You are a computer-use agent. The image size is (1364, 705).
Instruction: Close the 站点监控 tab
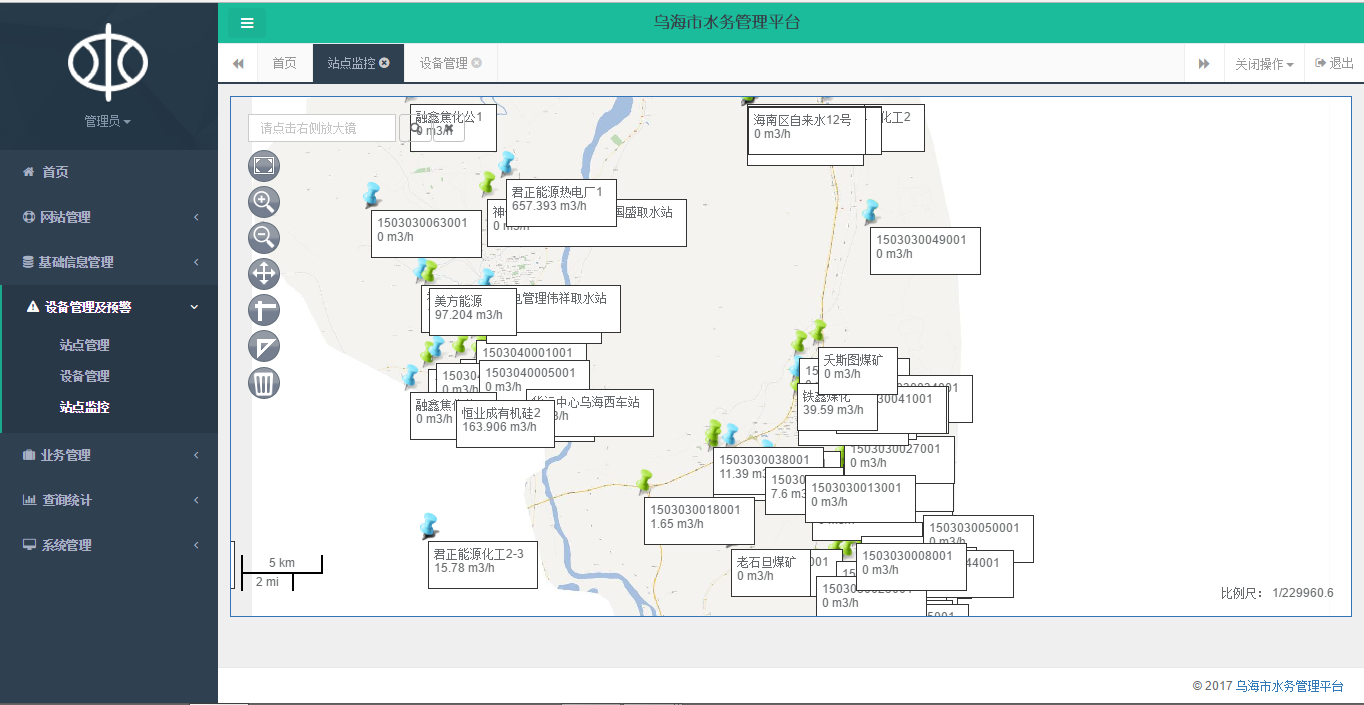[x=385, y=63]
